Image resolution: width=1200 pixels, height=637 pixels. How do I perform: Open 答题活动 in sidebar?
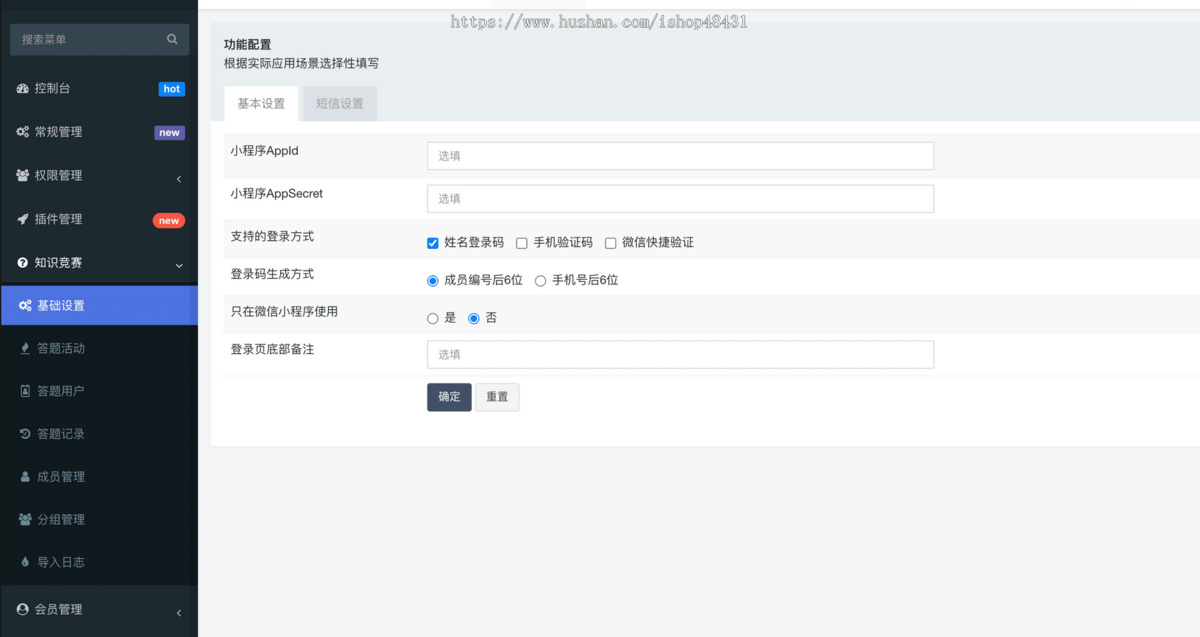(x=99, y=348)
